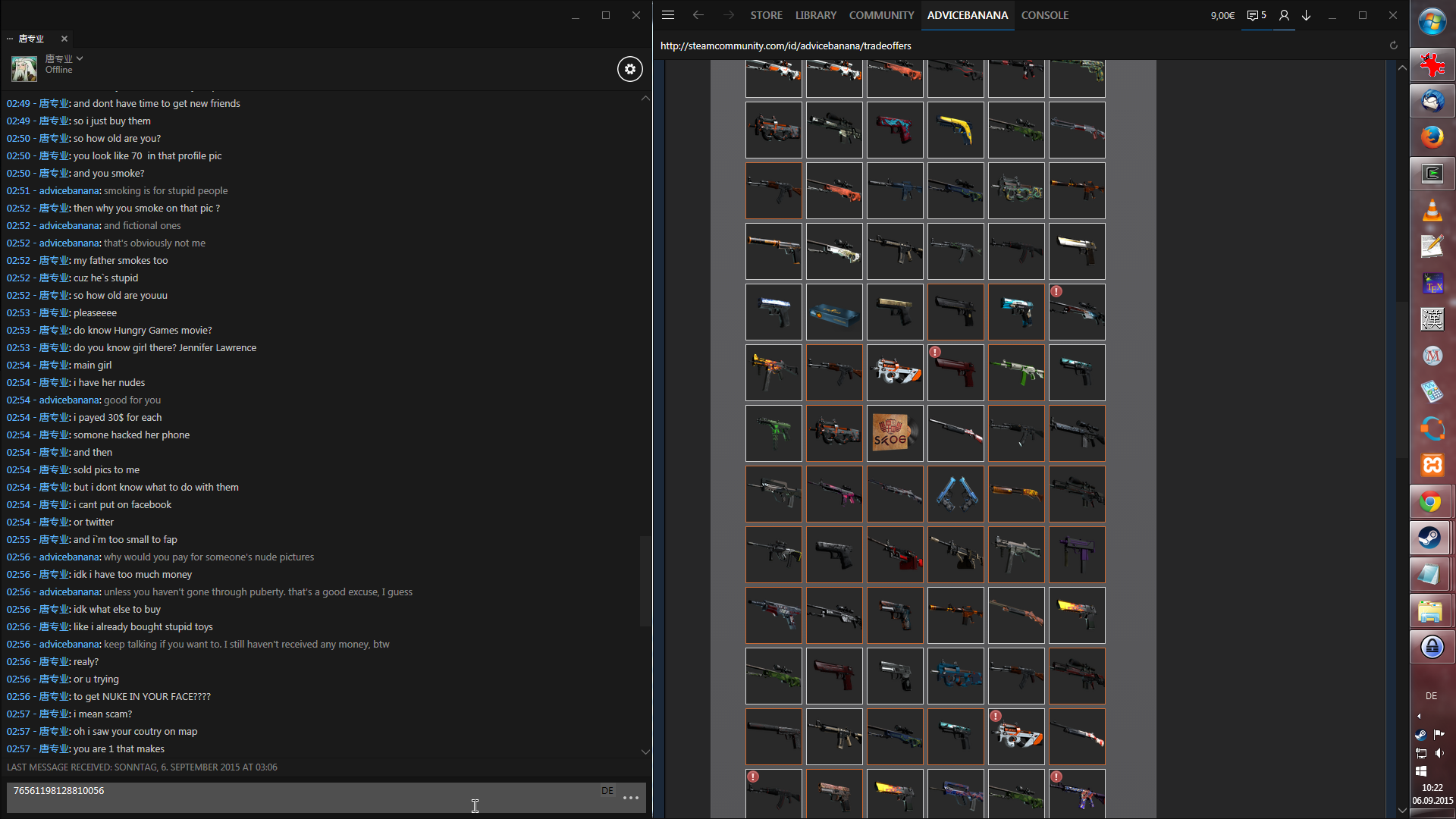Go back with left arrow
1456x819 pixels.
(x=698, y=15)
